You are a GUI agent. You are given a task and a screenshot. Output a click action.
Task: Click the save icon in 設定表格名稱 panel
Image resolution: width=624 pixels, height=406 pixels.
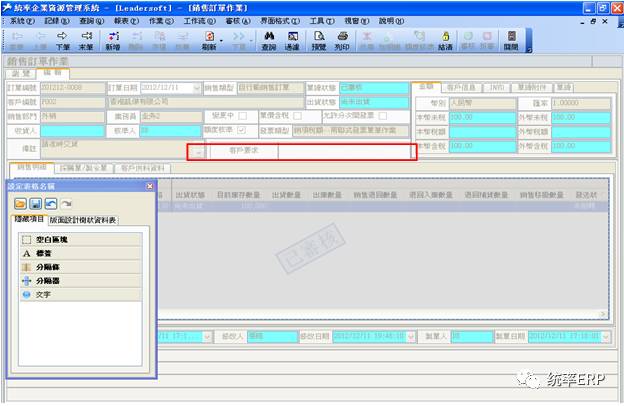tap(35, 204)
